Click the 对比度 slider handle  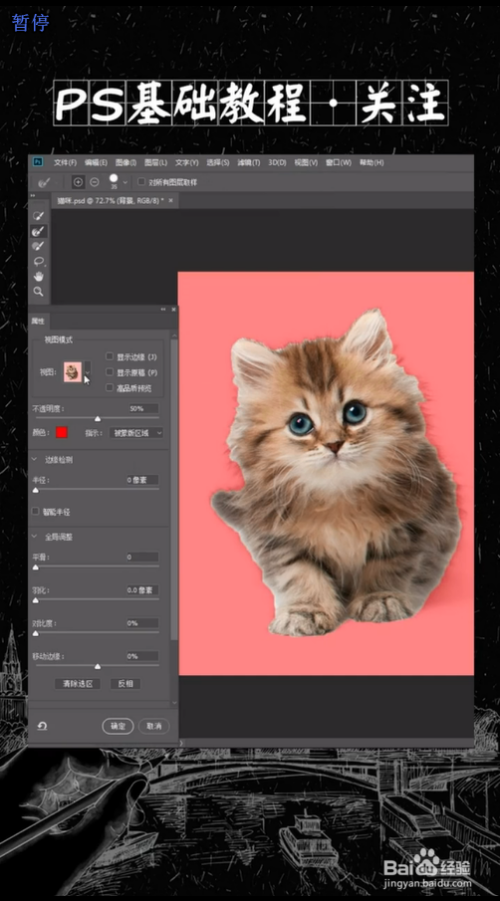coord(36,633)
